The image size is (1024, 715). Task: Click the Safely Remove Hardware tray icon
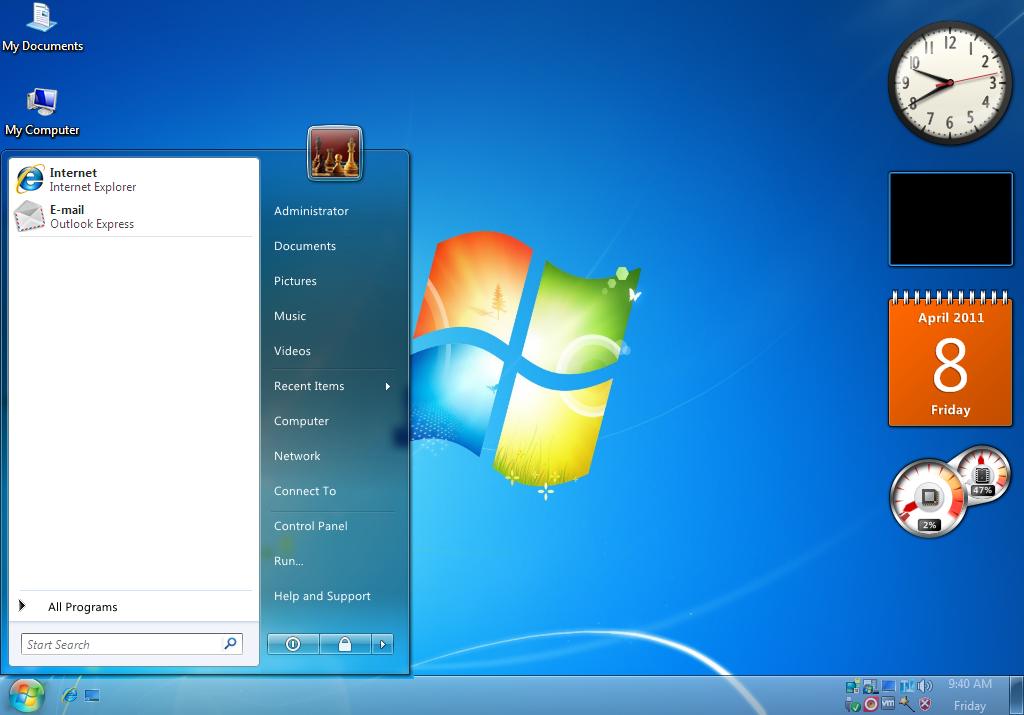click(x=853, y=704)
